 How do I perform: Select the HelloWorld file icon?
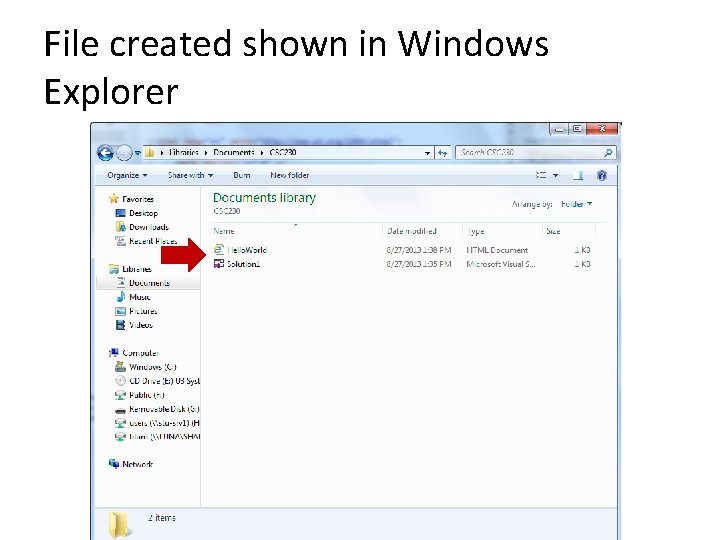(219, 249)
